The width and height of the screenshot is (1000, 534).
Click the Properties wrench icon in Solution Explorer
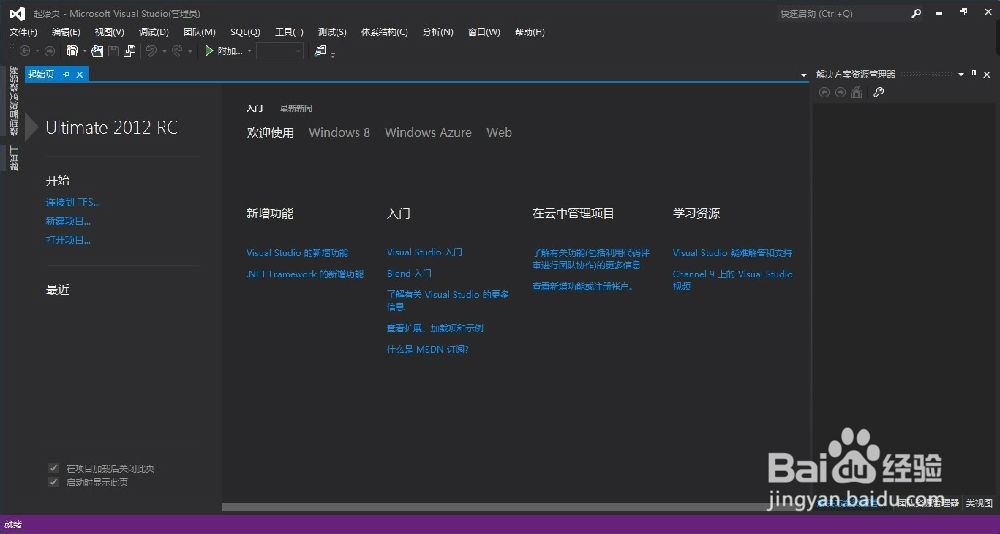[x=878, y=93]
